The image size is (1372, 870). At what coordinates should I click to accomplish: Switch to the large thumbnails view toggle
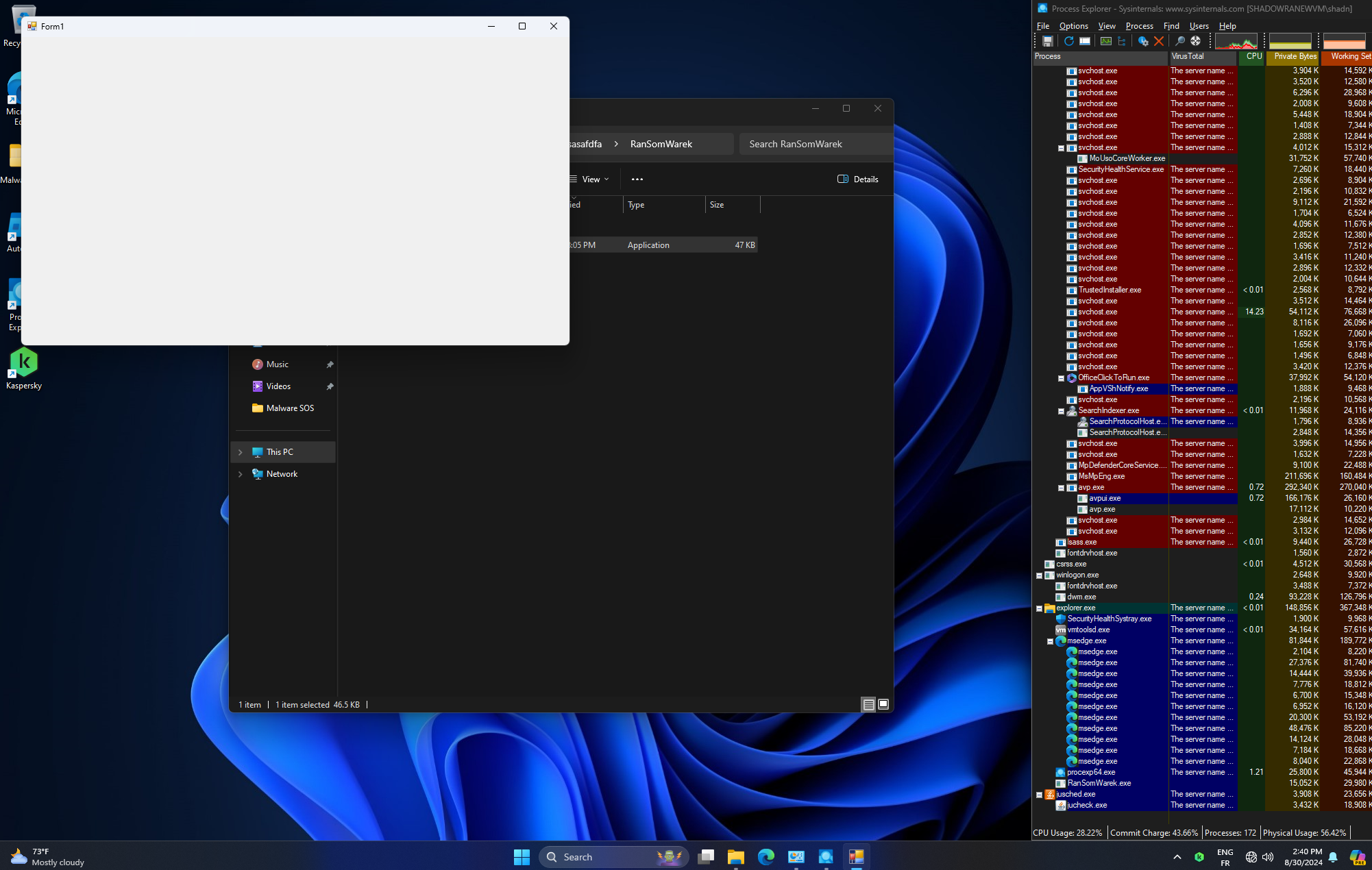click(883, 704)
